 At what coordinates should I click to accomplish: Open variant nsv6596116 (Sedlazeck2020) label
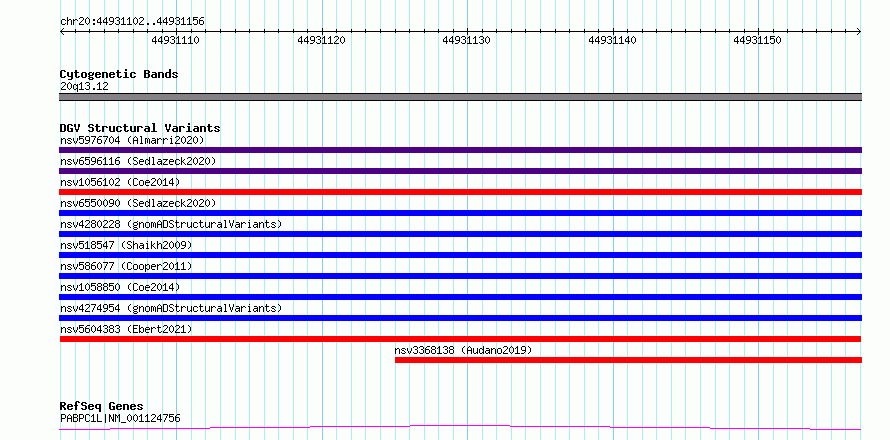point(138,161)
